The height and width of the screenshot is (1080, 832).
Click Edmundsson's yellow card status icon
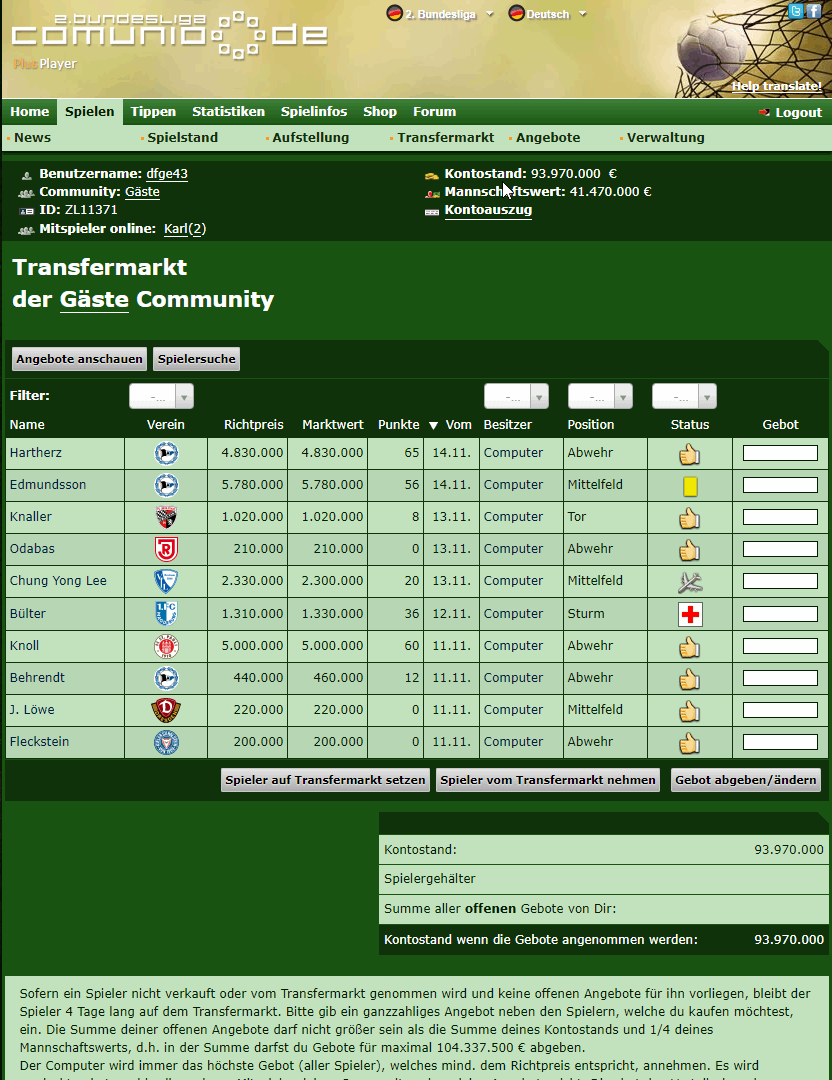pyautogui.click(x=690, y=486)
